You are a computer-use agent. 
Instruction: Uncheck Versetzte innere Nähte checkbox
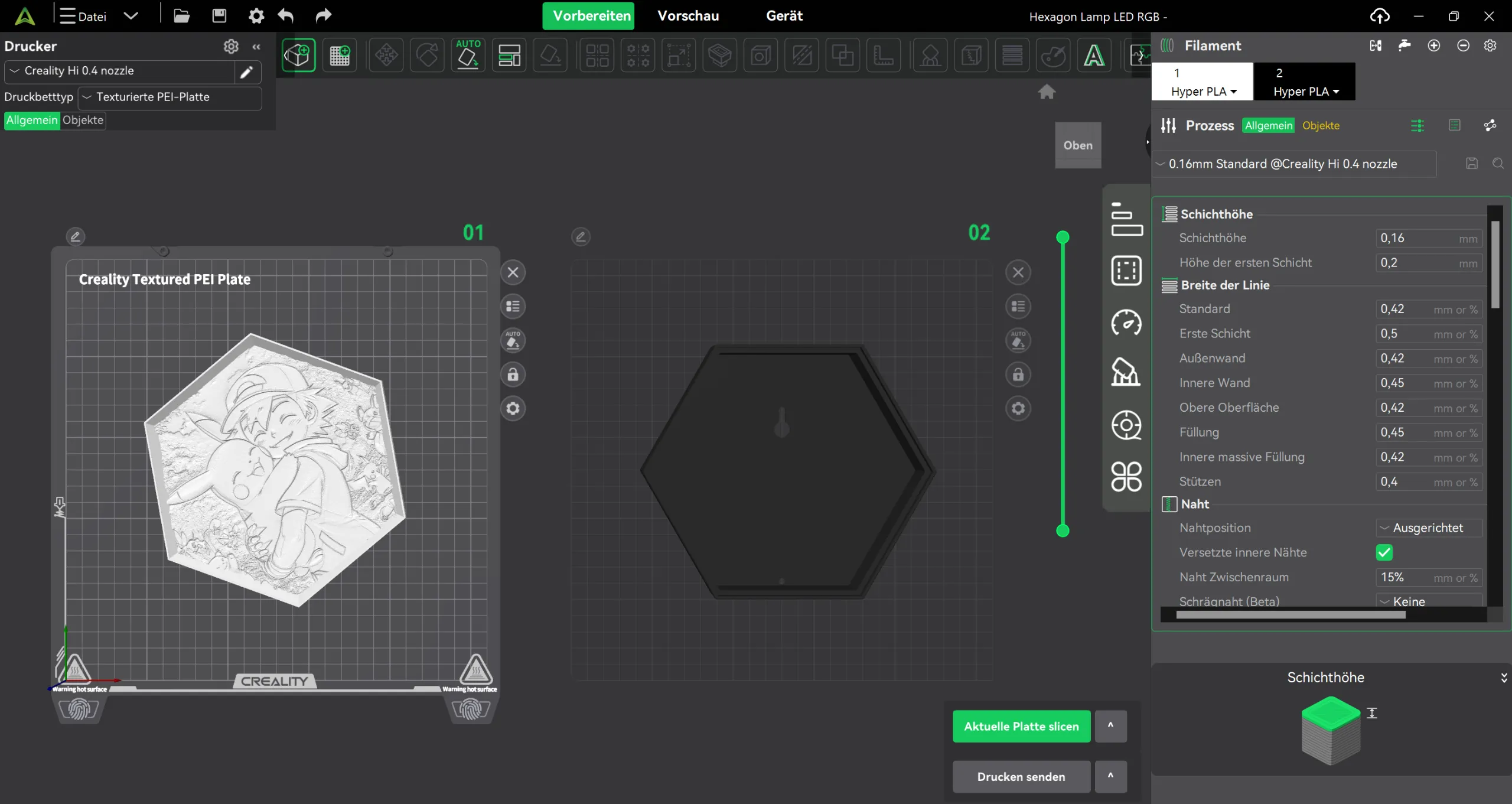1384,552
